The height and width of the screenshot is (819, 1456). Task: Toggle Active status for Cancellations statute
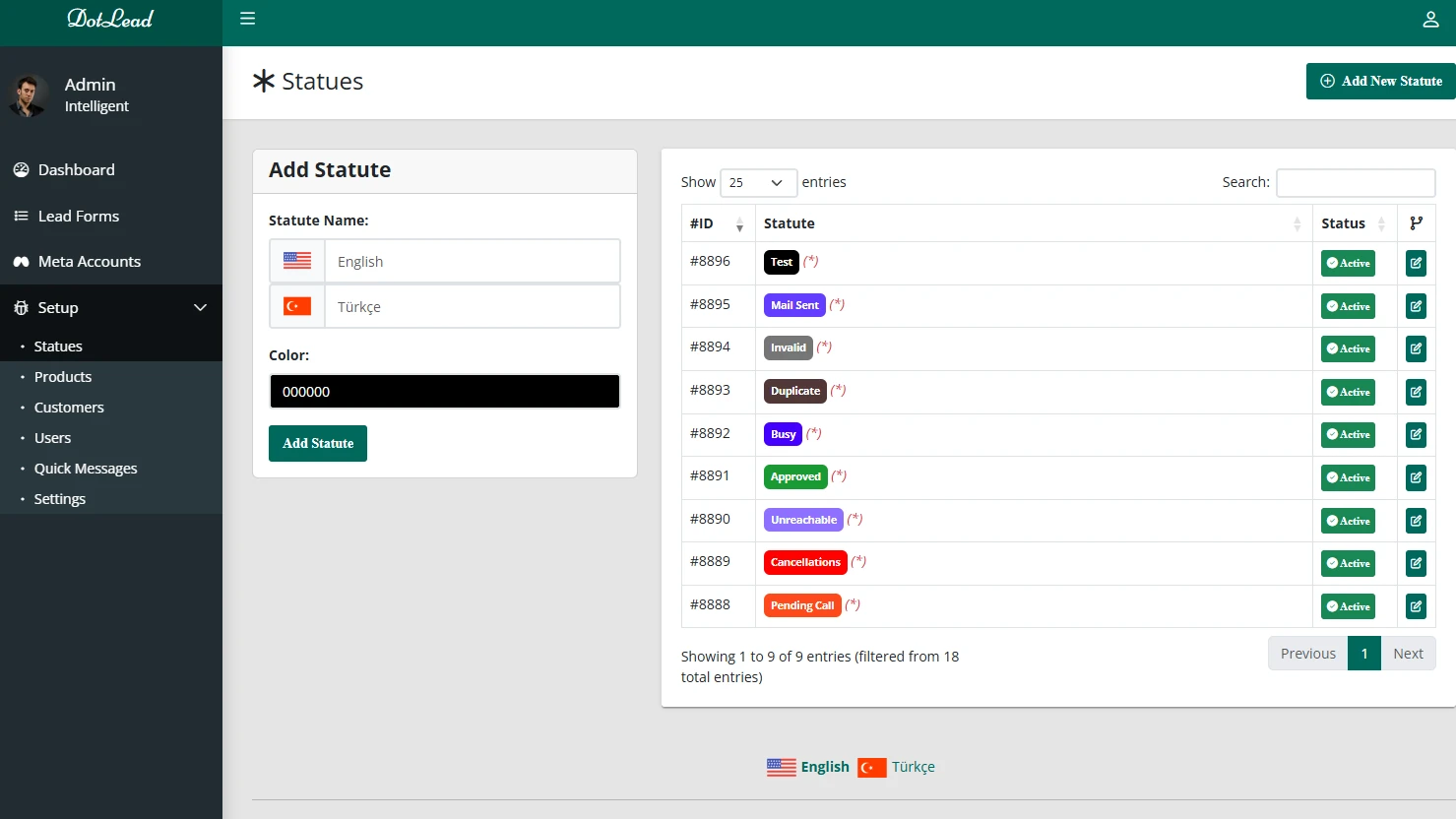(1348, 563)
